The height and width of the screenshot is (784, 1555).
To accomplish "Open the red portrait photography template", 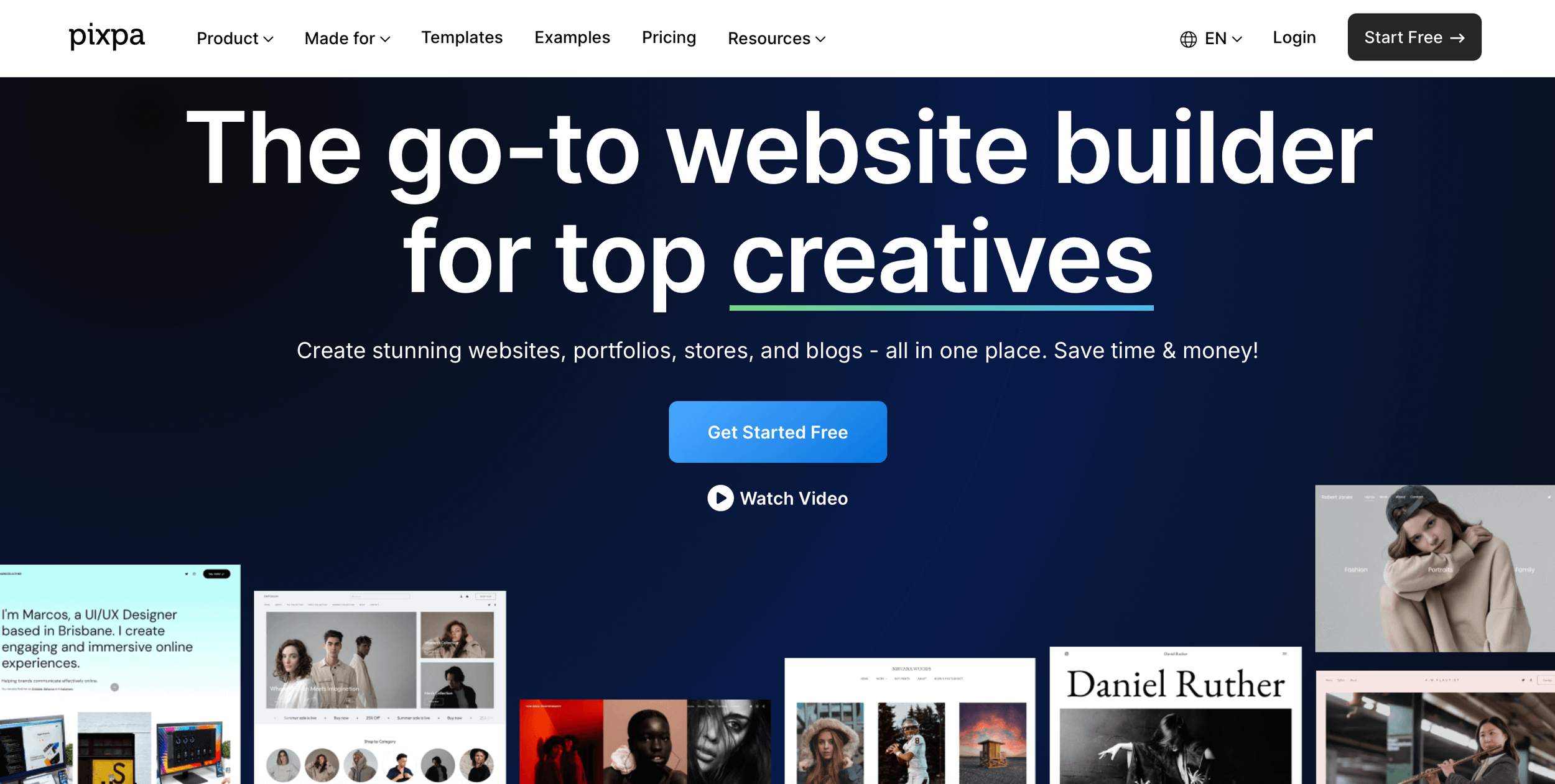I will click(645, 742).
